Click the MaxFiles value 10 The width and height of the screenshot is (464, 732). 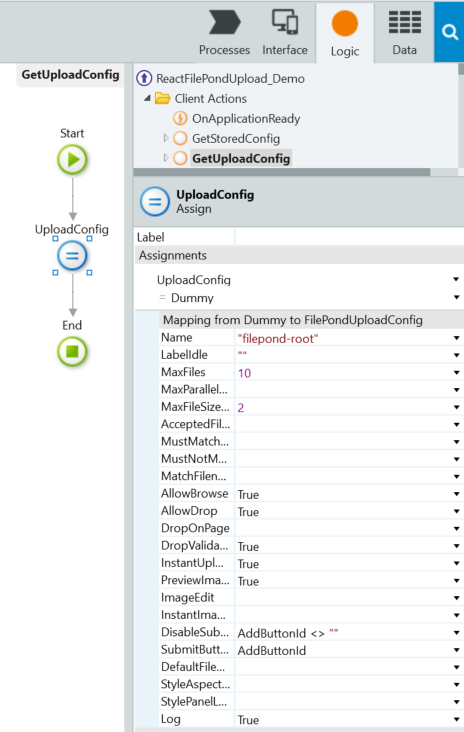point(244,373)
